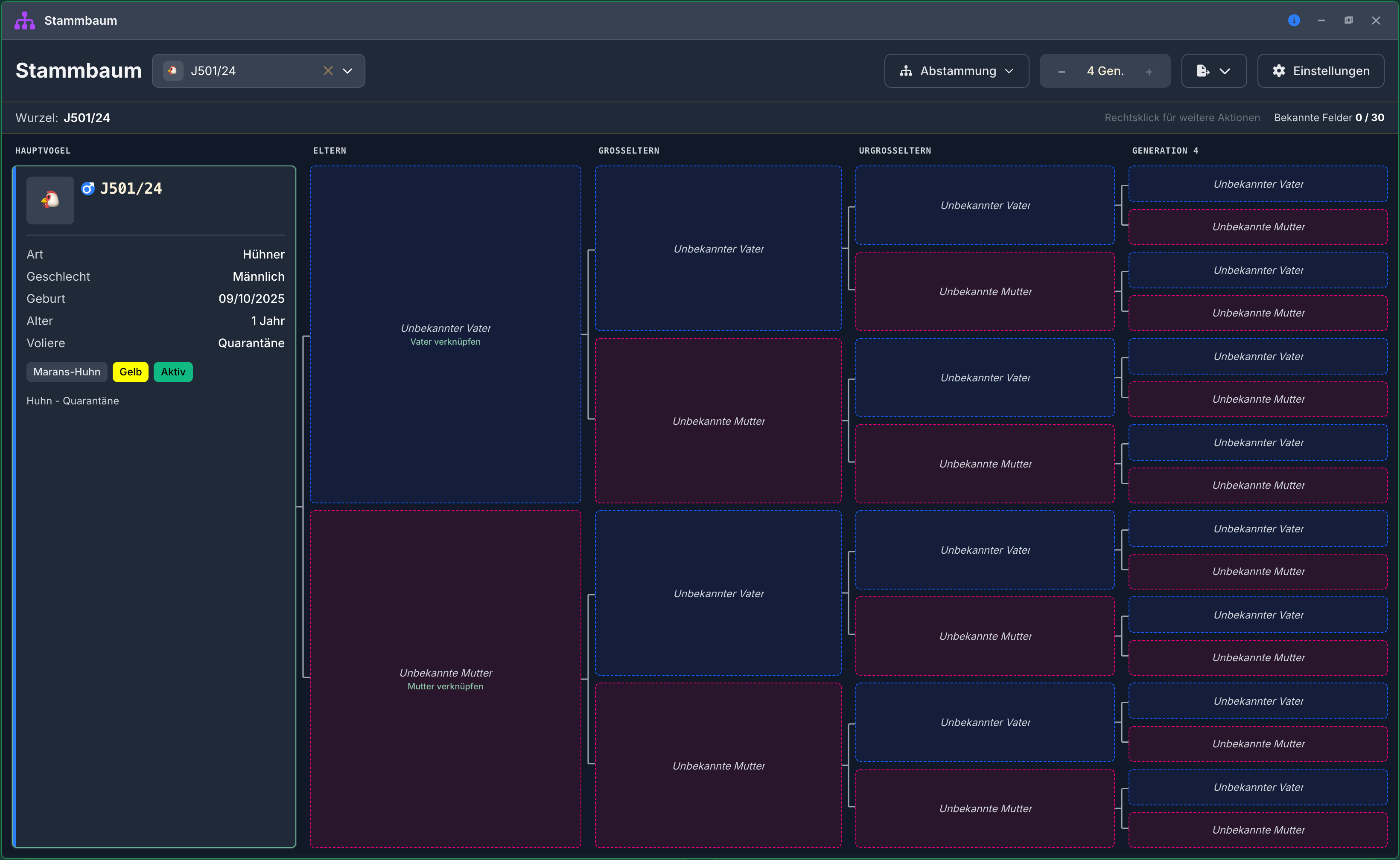The width and height of the screenshot is (1400, 860).
Task: Click the green Aktiv status tag
Action: [x=173, y=372]
